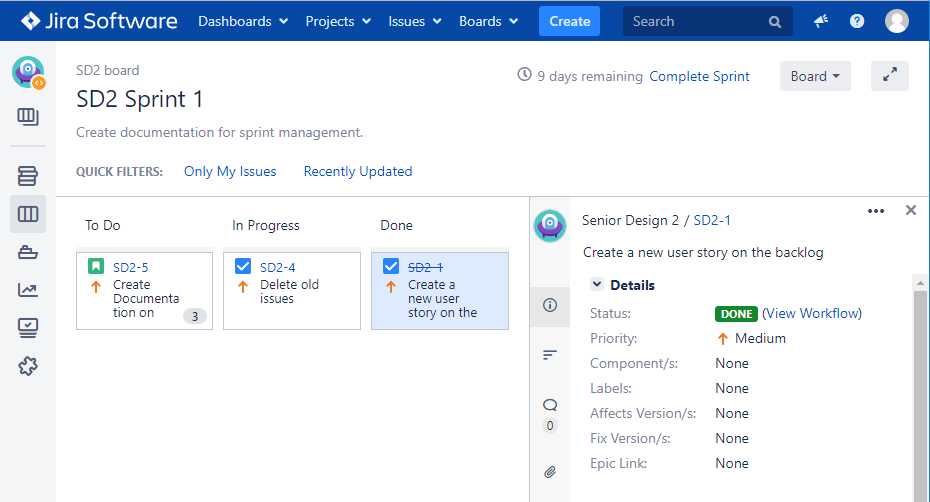Screen dimensions: 930x502
Task: Open the Projects dropdown menu
Action: point(338,21)
